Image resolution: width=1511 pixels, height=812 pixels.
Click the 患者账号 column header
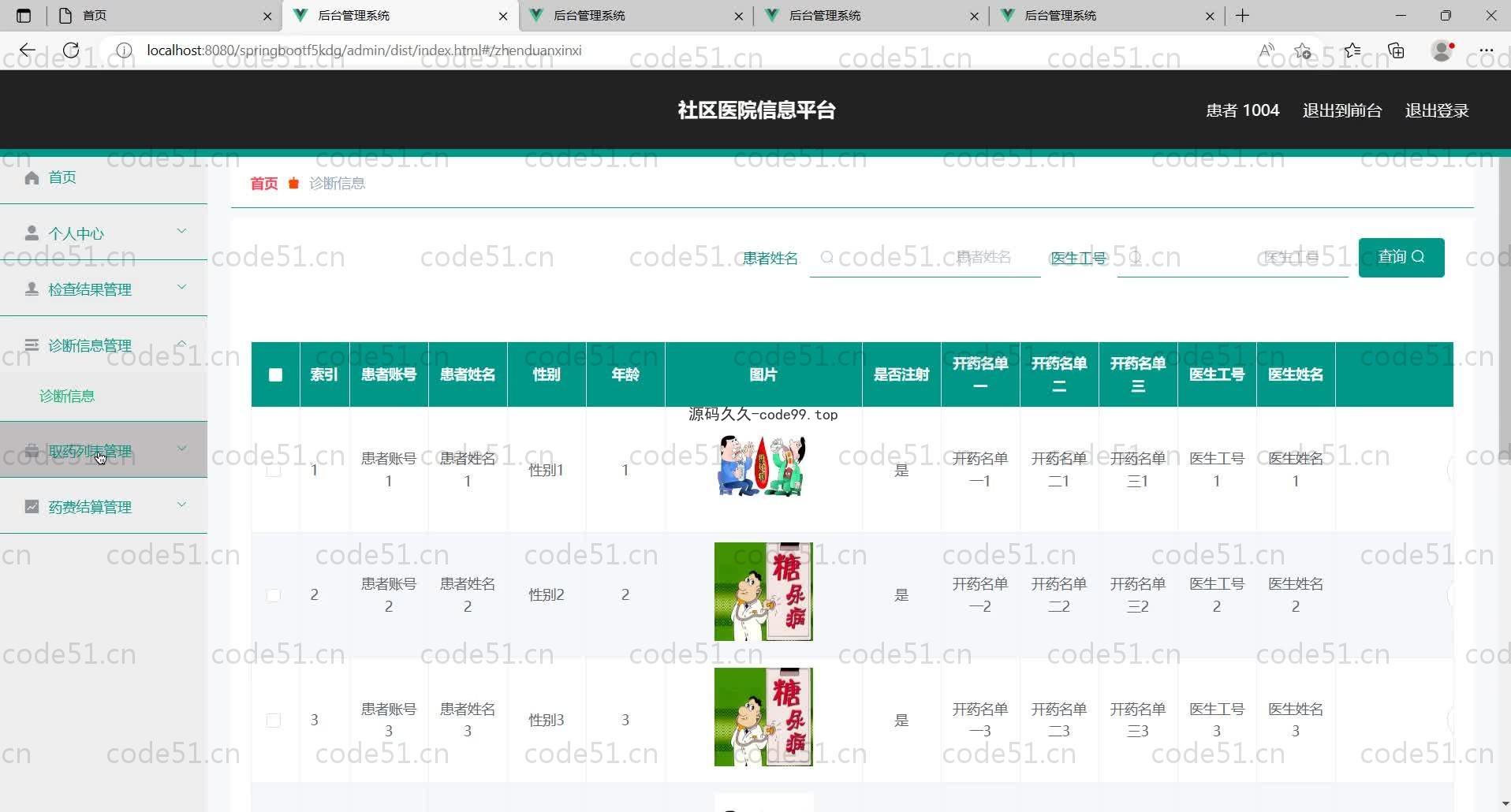389,374
